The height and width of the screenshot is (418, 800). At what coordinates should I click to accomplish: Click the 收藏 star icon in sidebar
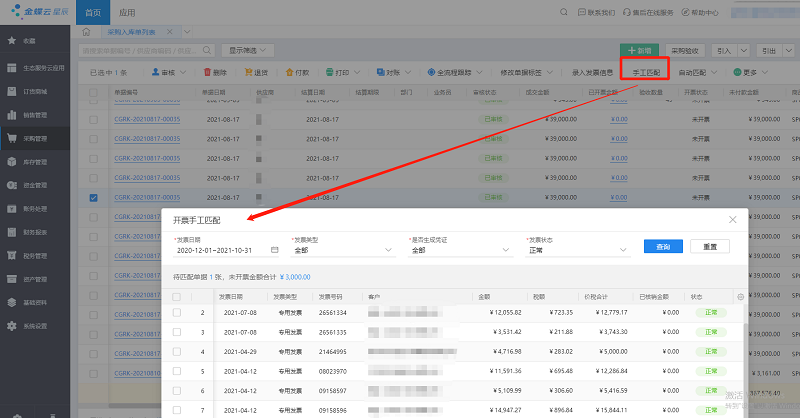pos(12,41)
